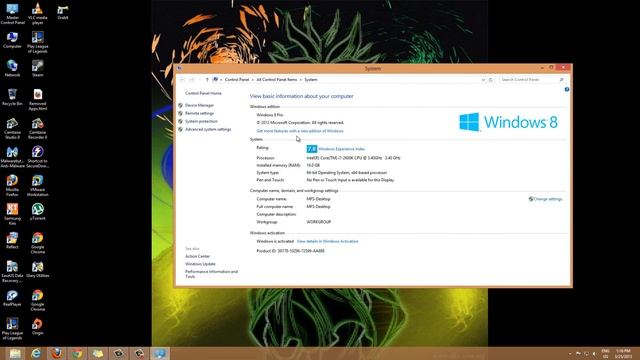Expand the address bar history dropdown
640x360 pixels.
(483, 80)
